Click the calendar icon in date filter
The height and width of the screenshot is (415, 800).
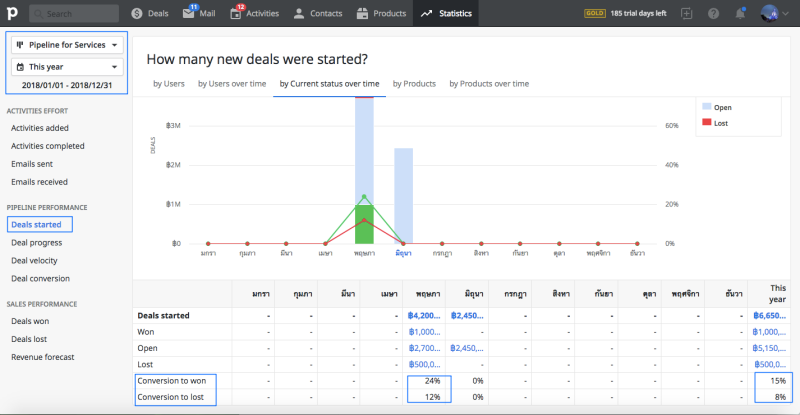point(20,67)
